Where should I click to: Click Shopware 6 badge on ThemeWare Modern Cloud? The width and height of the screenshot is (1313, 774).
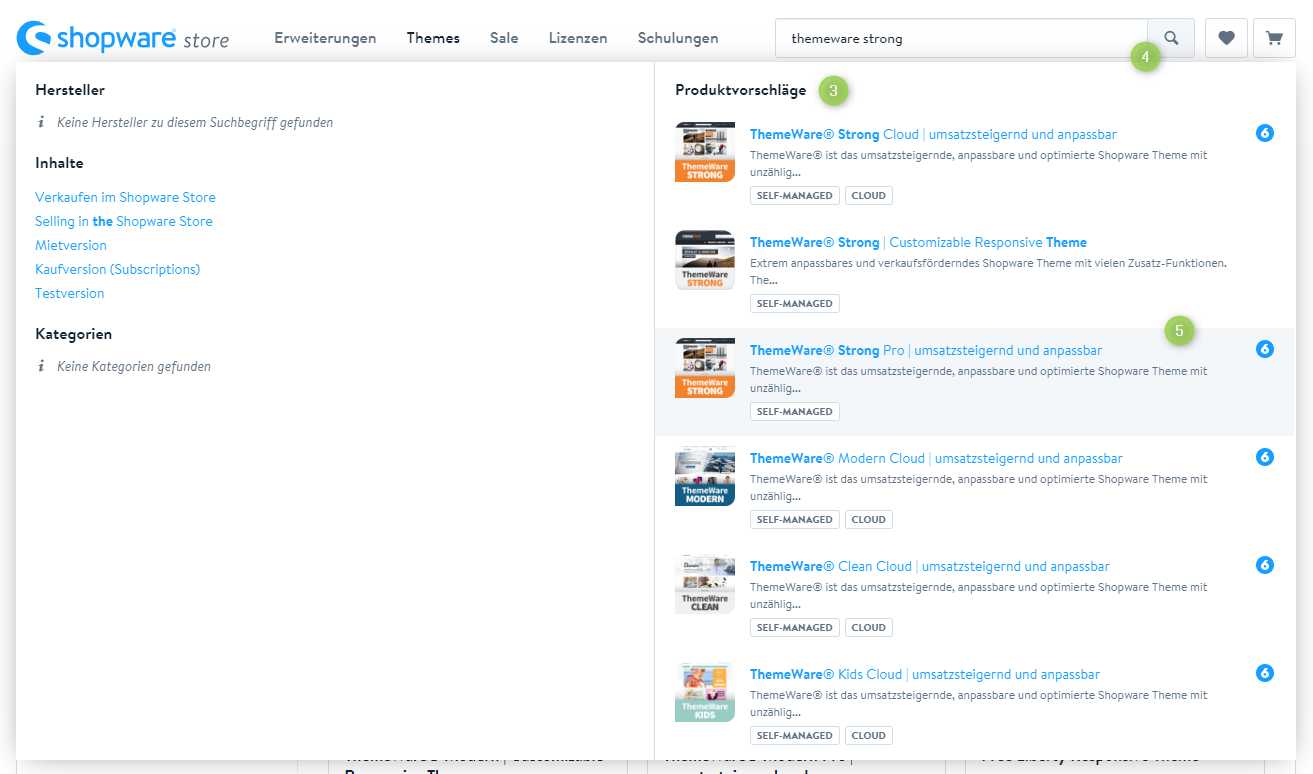coord(1265,457)
